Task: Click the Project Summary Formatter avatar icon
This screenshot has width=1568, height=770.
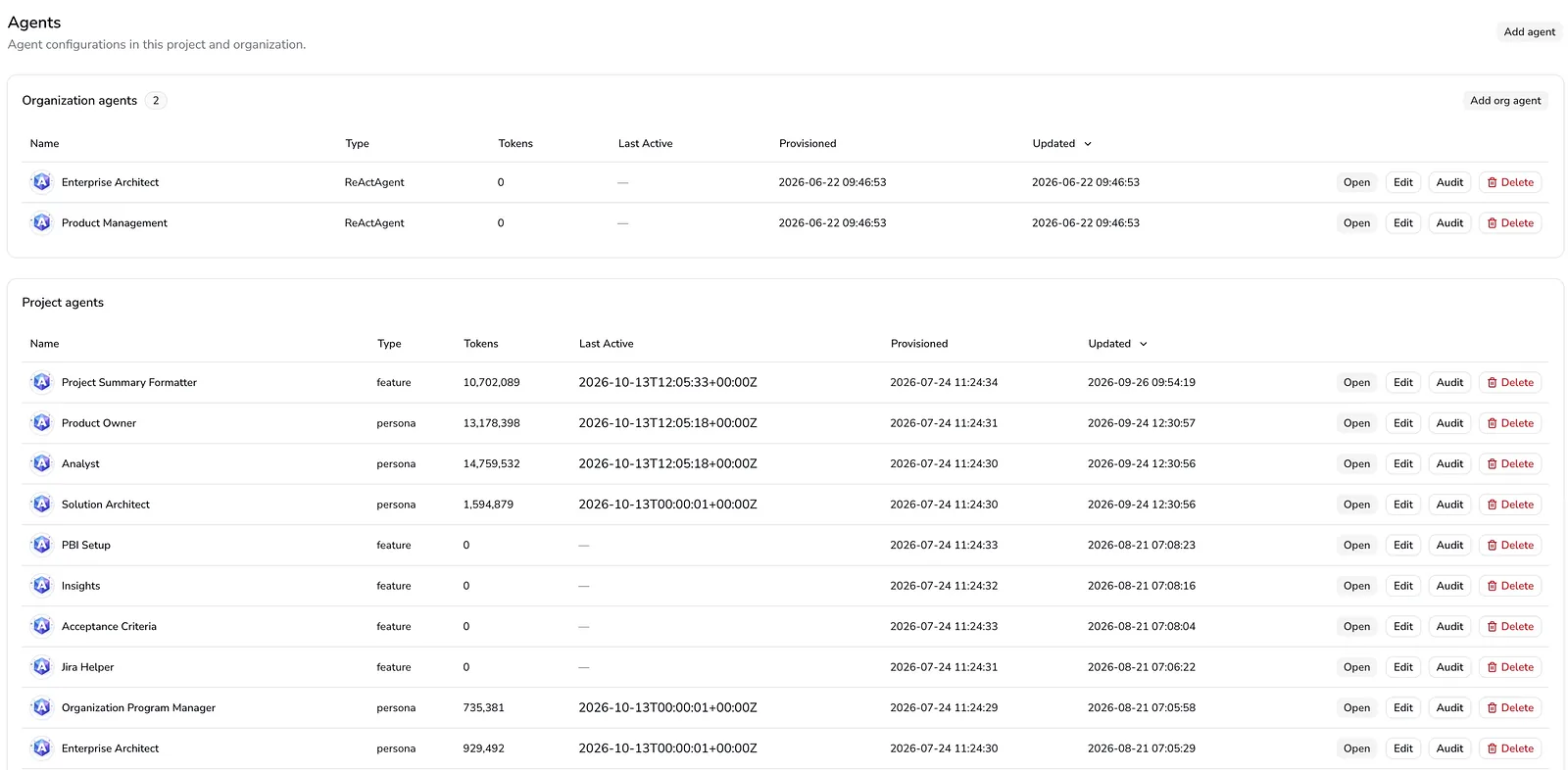Action: (x=41, y=382)
